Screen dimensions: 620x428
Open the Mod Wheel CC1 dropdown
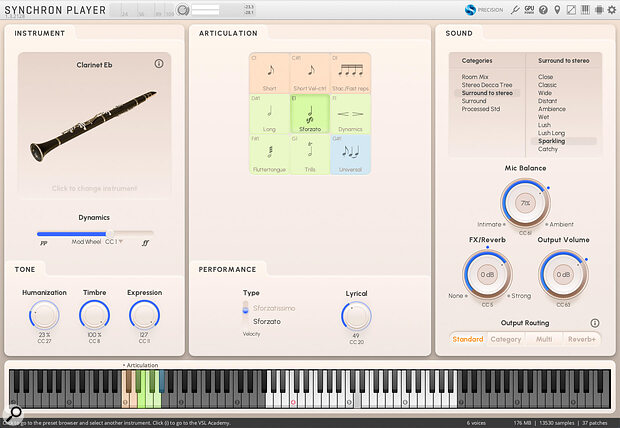(x=121, y=242)
